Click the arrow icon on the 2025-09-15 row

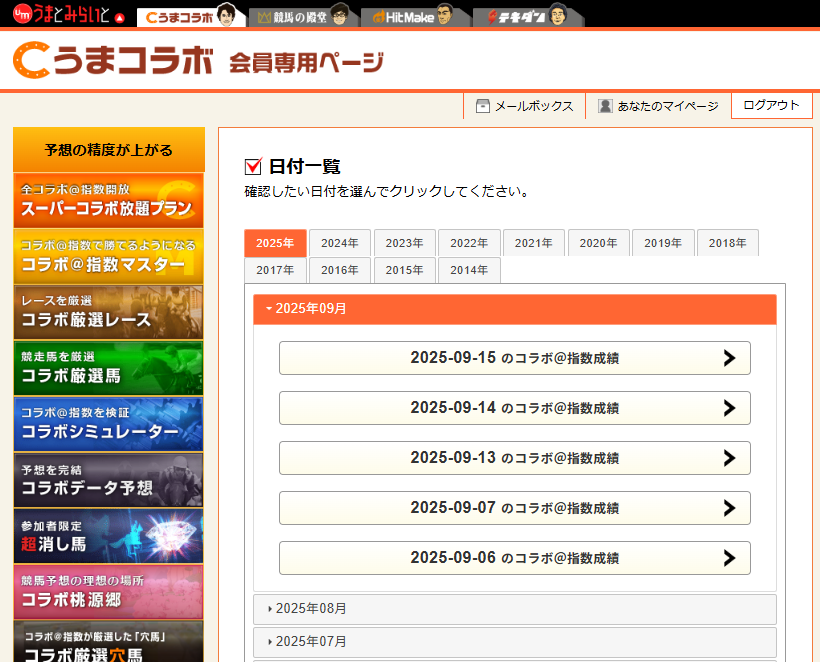pos(730,358)
